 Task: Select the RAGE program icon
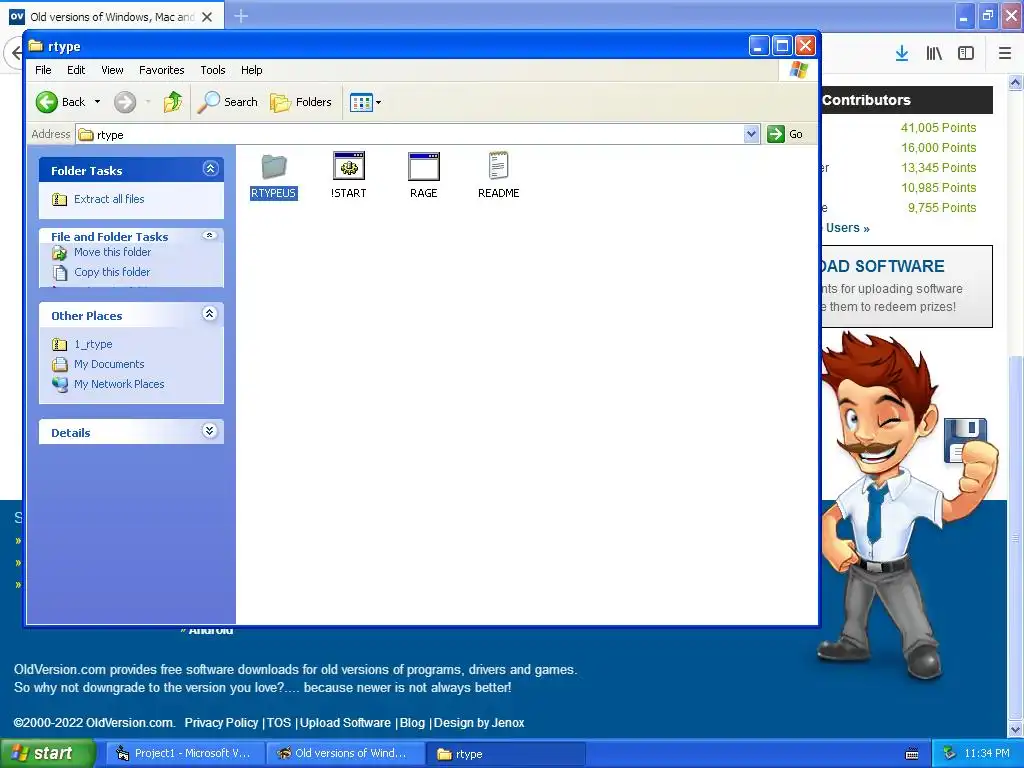tap(424, 167)
